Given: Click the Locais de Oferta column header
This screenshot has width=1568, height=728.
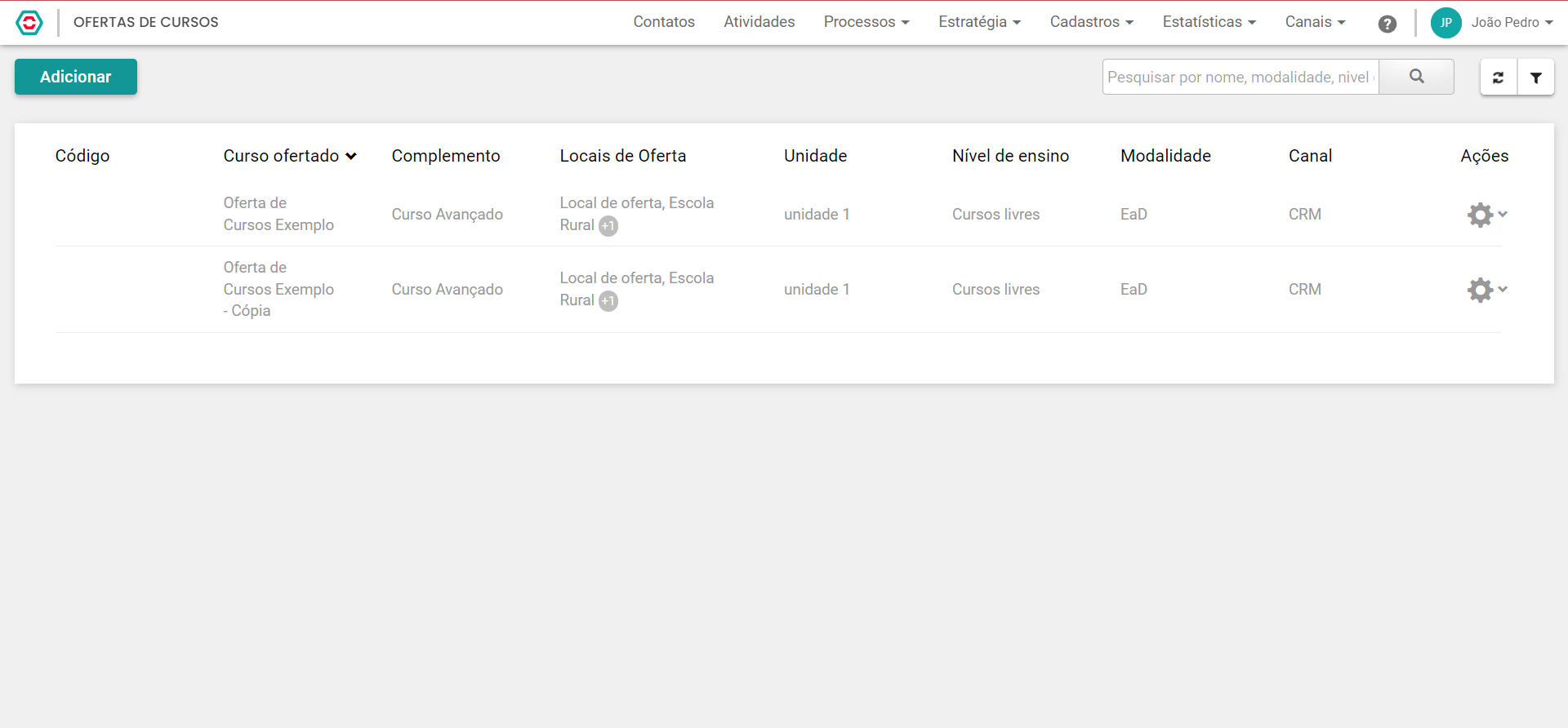Looking at the screenshot, I should point(623,156).
